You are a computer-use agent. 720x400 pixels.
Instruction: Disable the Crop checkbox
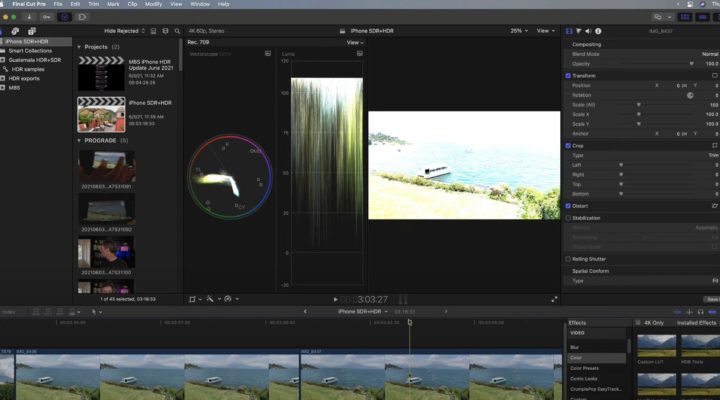[568, 146]
